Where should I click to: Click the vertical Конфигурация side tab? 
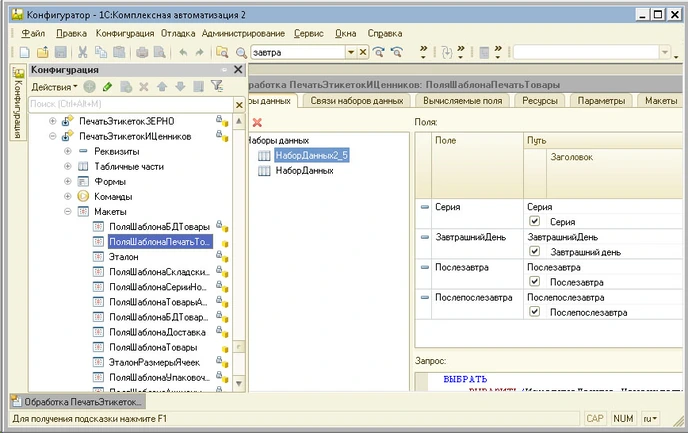tap(18, 103)
